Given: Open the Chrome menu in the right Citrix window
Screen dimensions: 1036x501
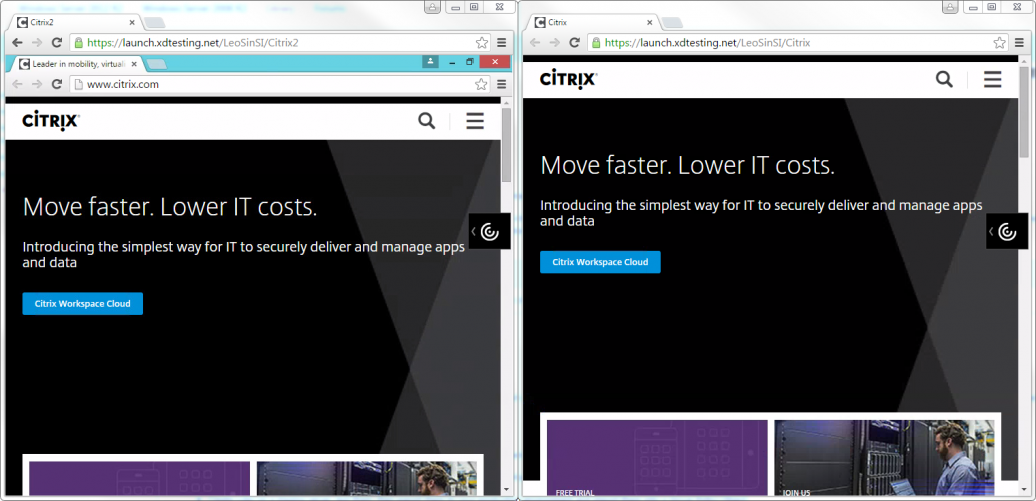Looking at the screenshot, I should pos(1020,43).
